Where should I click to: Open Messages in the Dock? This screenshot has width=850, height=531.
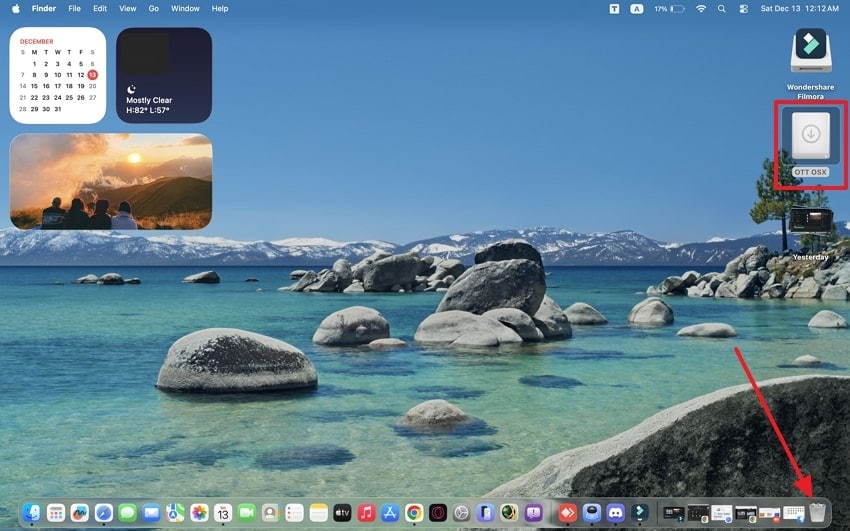click(x=127, y=513)
